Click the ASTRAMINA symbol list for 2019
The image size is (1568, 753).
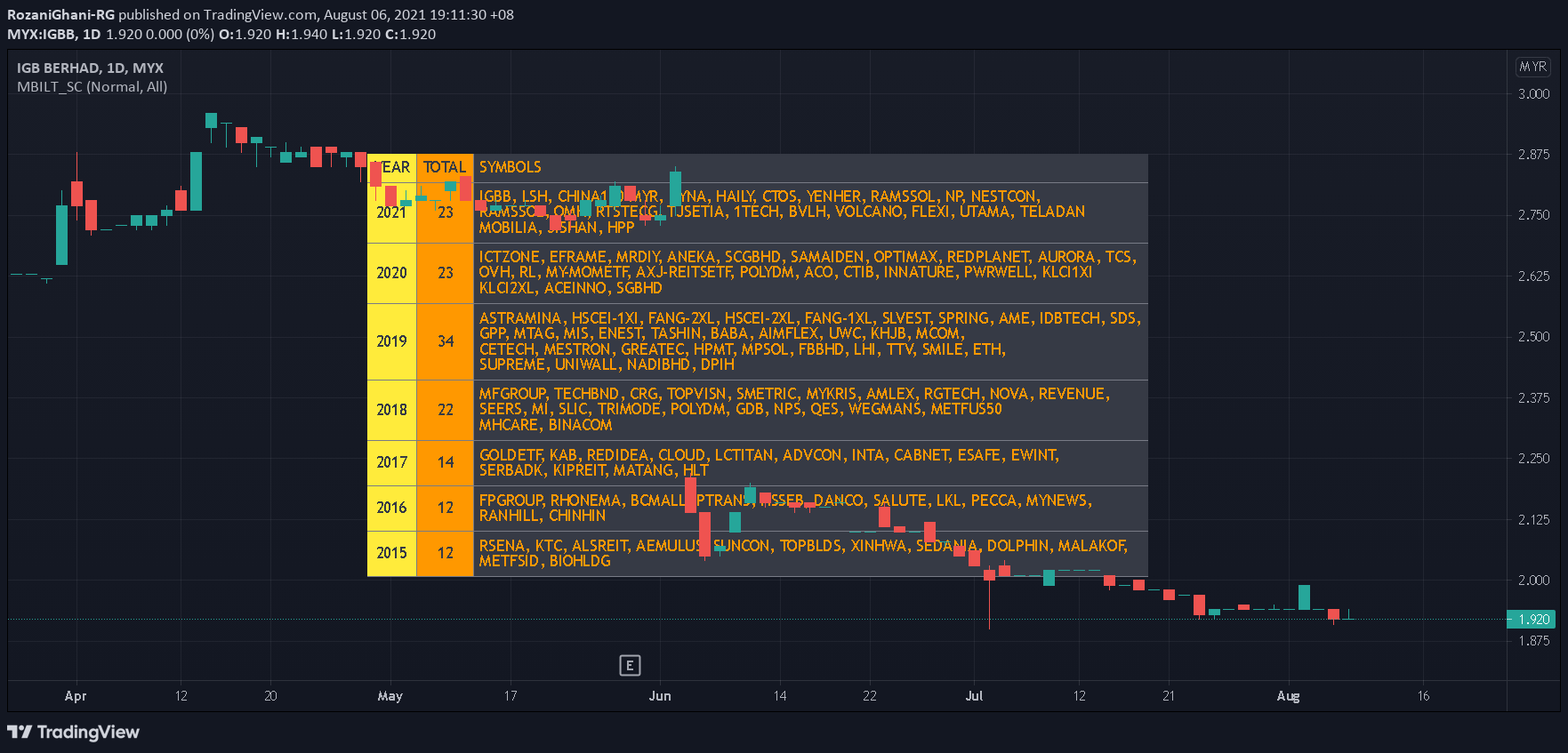point(810,341)
